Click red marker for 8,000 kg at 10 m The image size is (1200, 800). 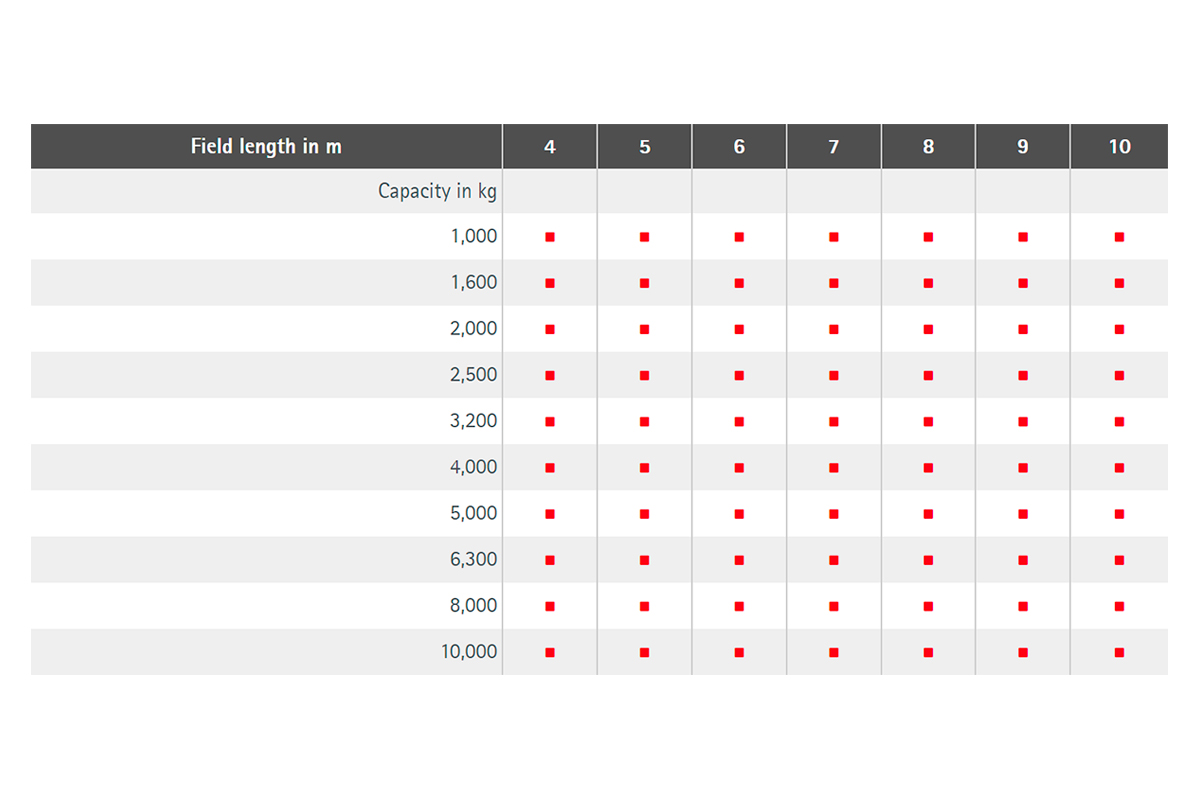coord(1119,606)
